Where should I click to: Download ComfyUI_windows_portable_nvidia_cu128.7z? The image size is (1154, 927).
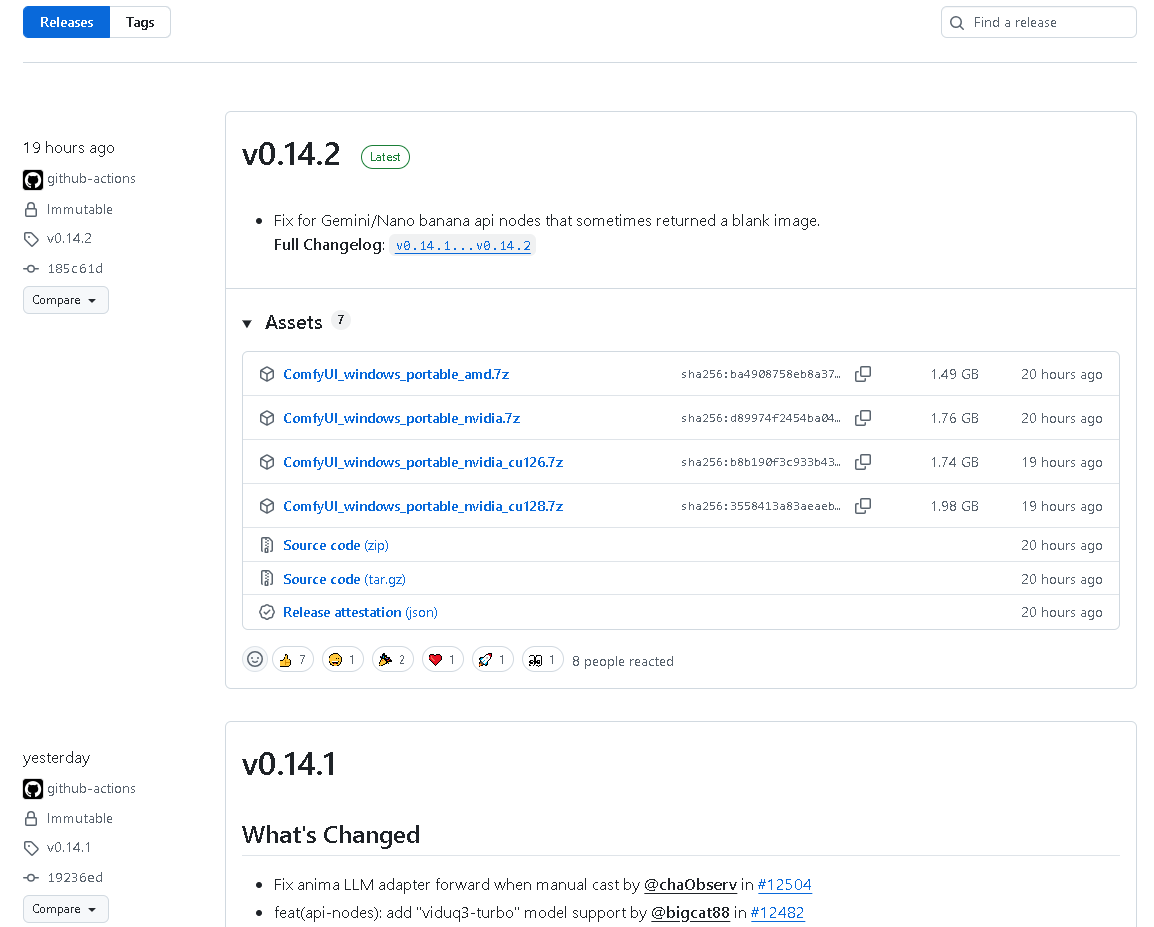point(423,506)
